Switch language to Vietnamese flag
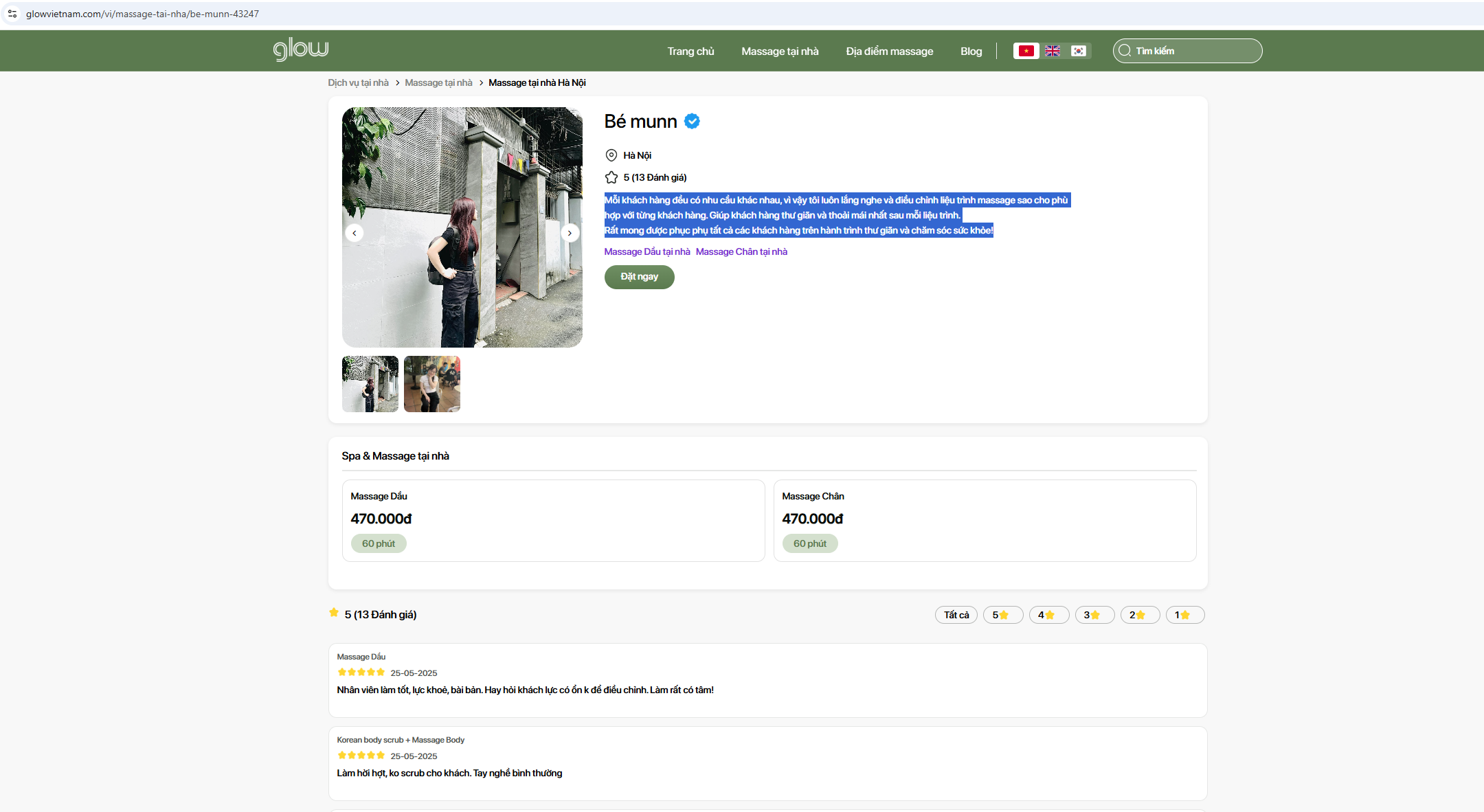 [1026, 51]
